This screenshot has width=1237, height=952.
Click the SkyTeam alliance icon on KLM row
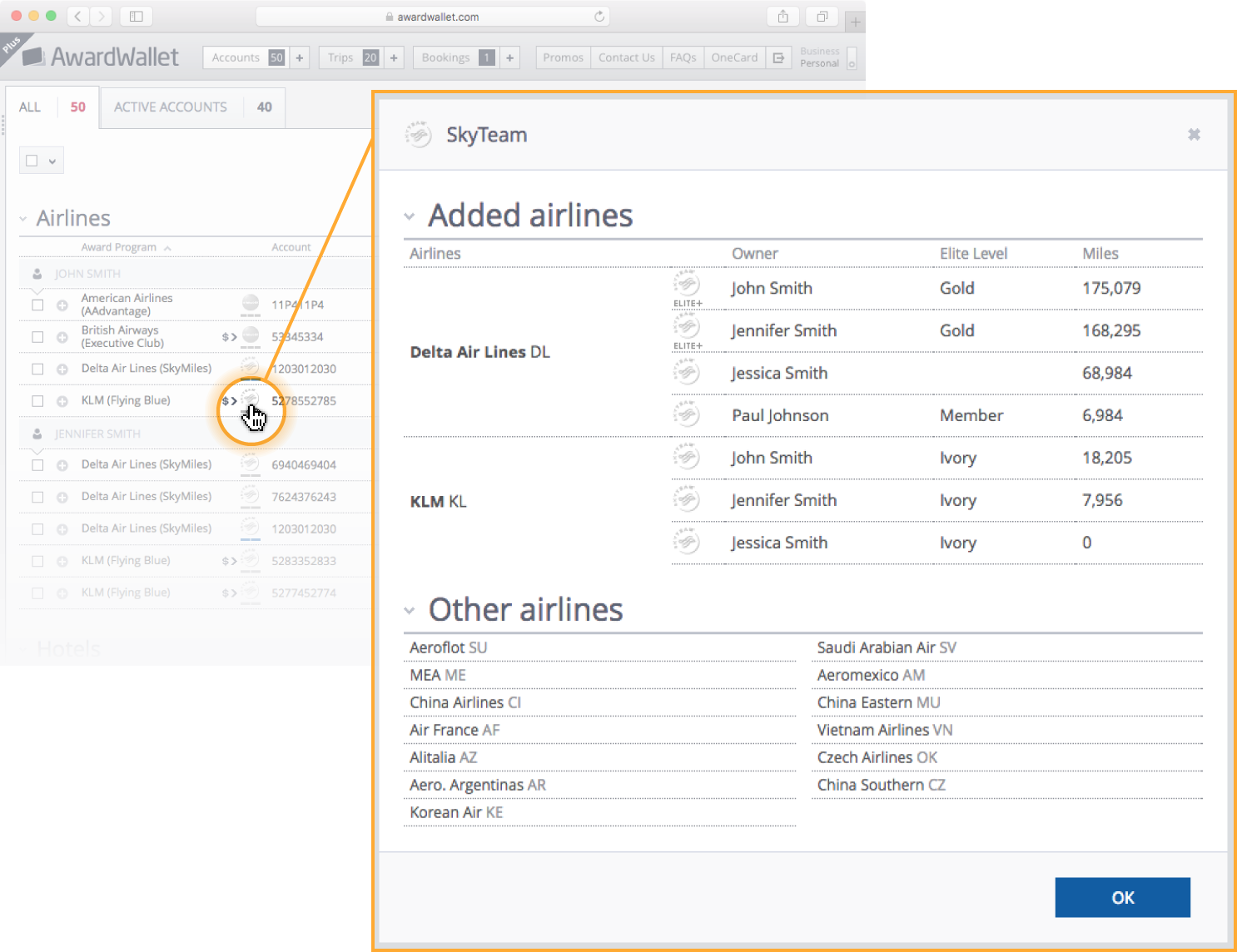click(250, 399)
